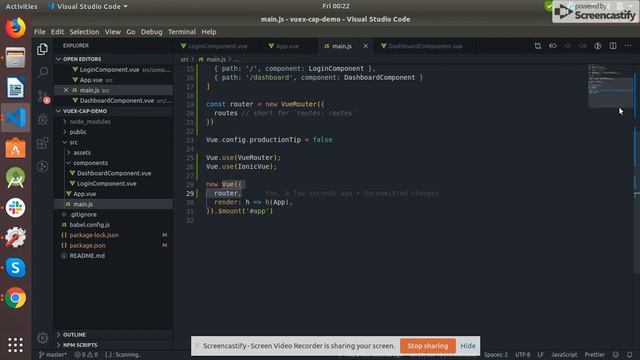Open LibreOffice Writer from the dock
Screen dimensions: 640x360
tap(16, 88)
